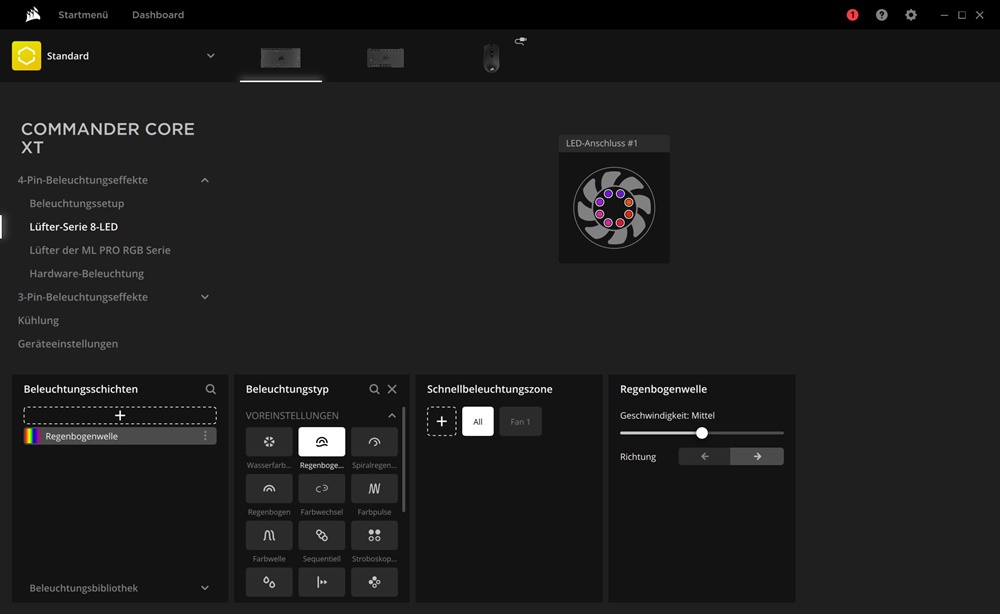Collapse the 4-Pin-Beleuchtungseffekte section
Viewport: 1000px width, 614px height.
[x=205, y=180]
